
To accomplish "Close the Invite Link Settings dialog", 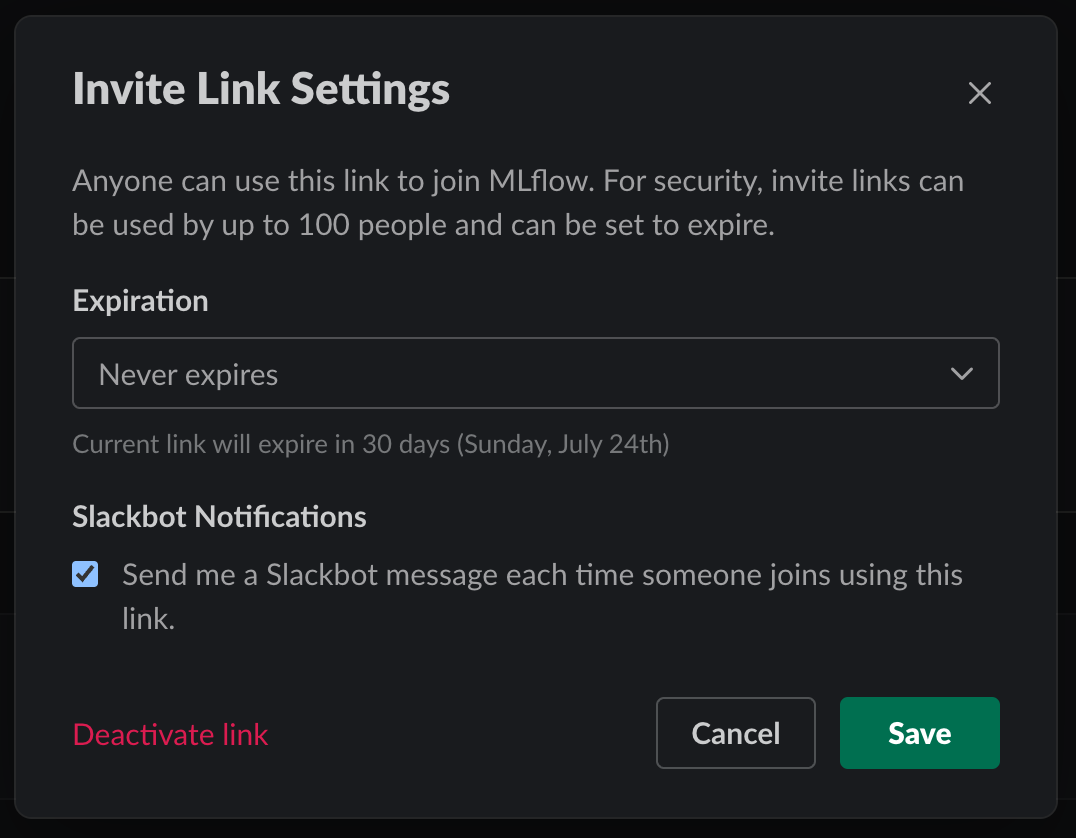I will coord(979,93).
